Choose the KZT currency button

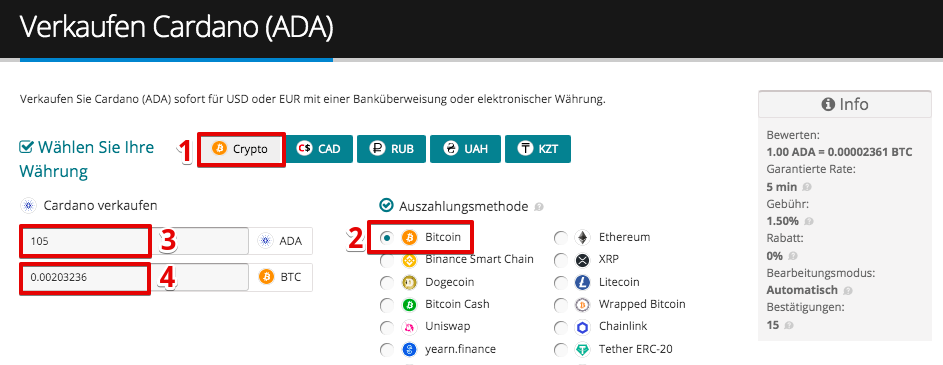pyautogui.click(x=538, y=149)
